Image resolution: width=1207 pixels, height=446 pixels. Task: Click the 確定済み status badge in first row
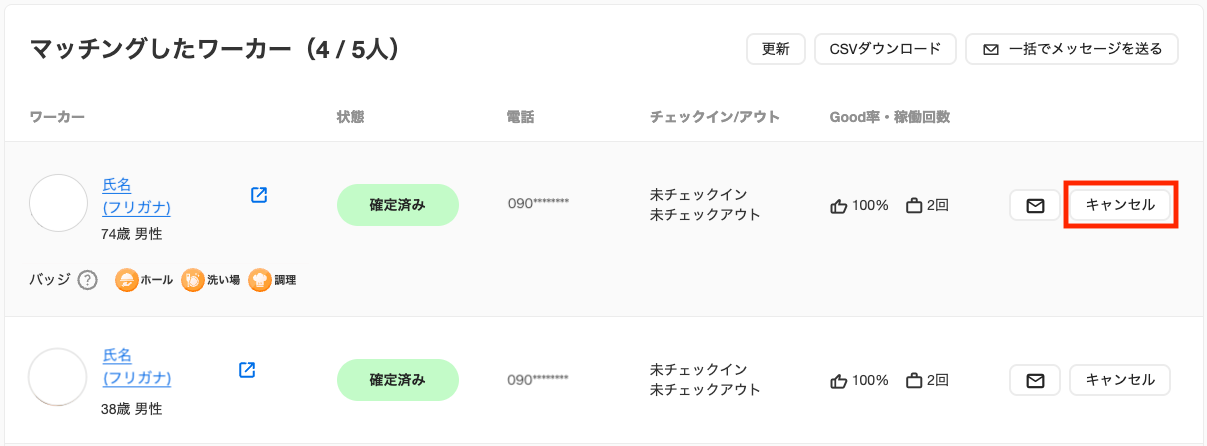pyautogui.click(x=398, y=205)
